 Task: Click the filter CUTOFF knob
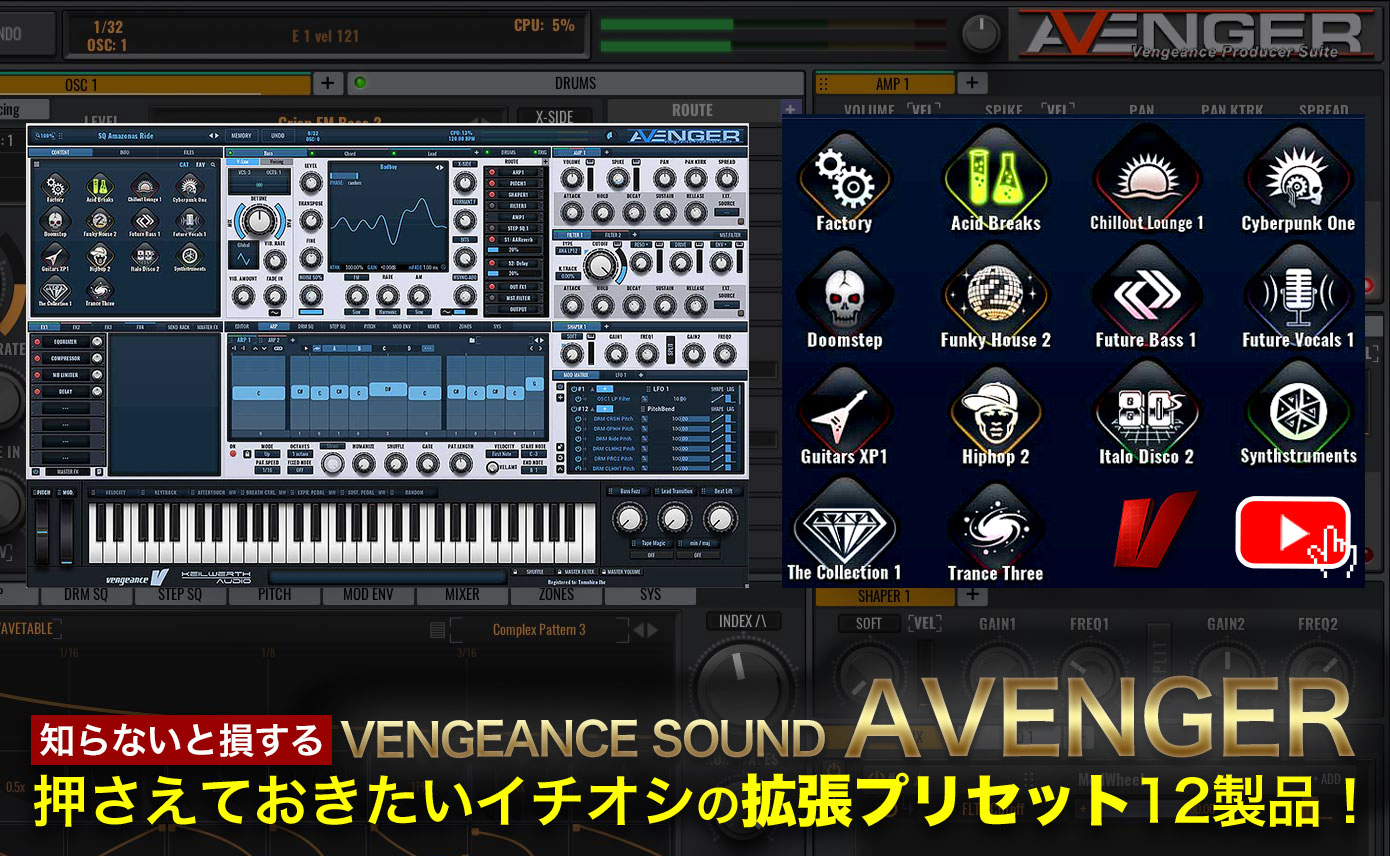(x=601, y=265)
